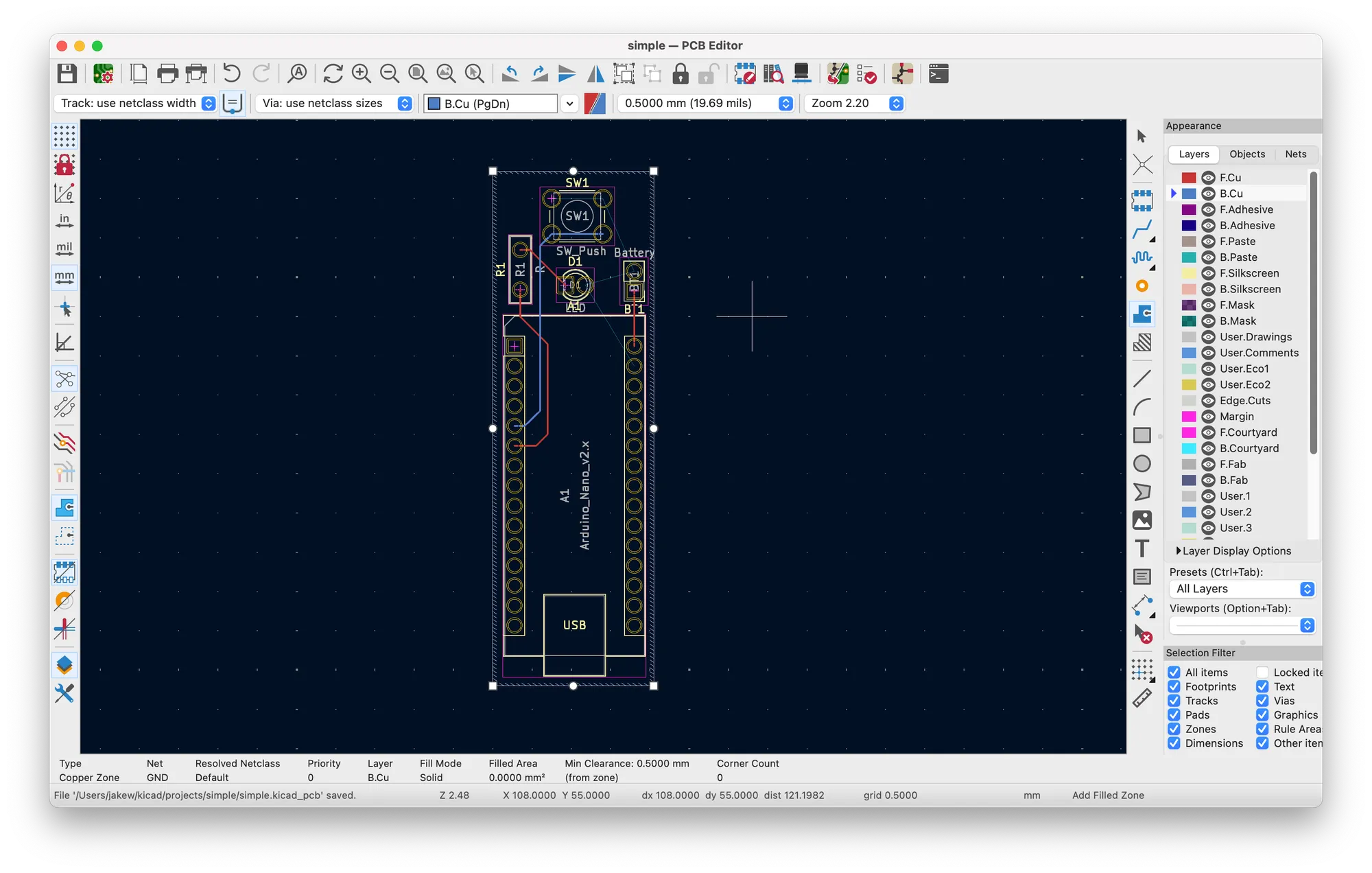Open the Track width dropdown
The height and width of the screenshot is (873, 1372).
click(x=208, y=104)
